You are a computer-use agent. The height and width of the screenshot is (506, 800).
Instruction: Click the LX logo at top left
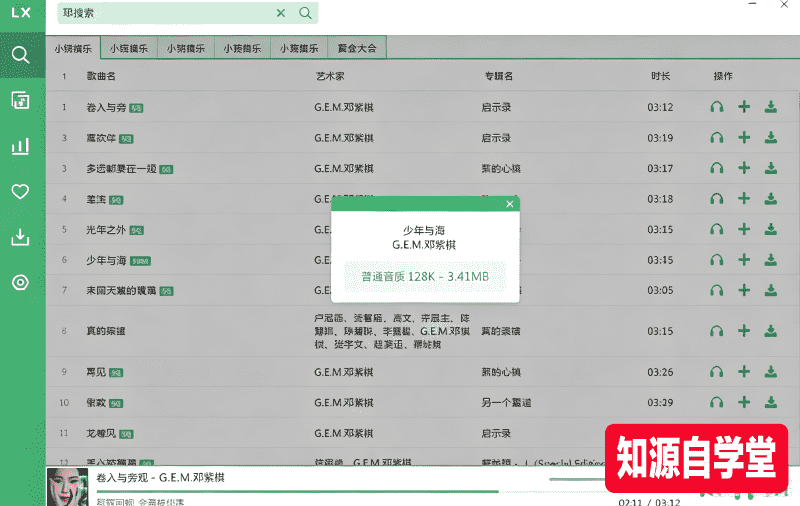click(21, 13)
